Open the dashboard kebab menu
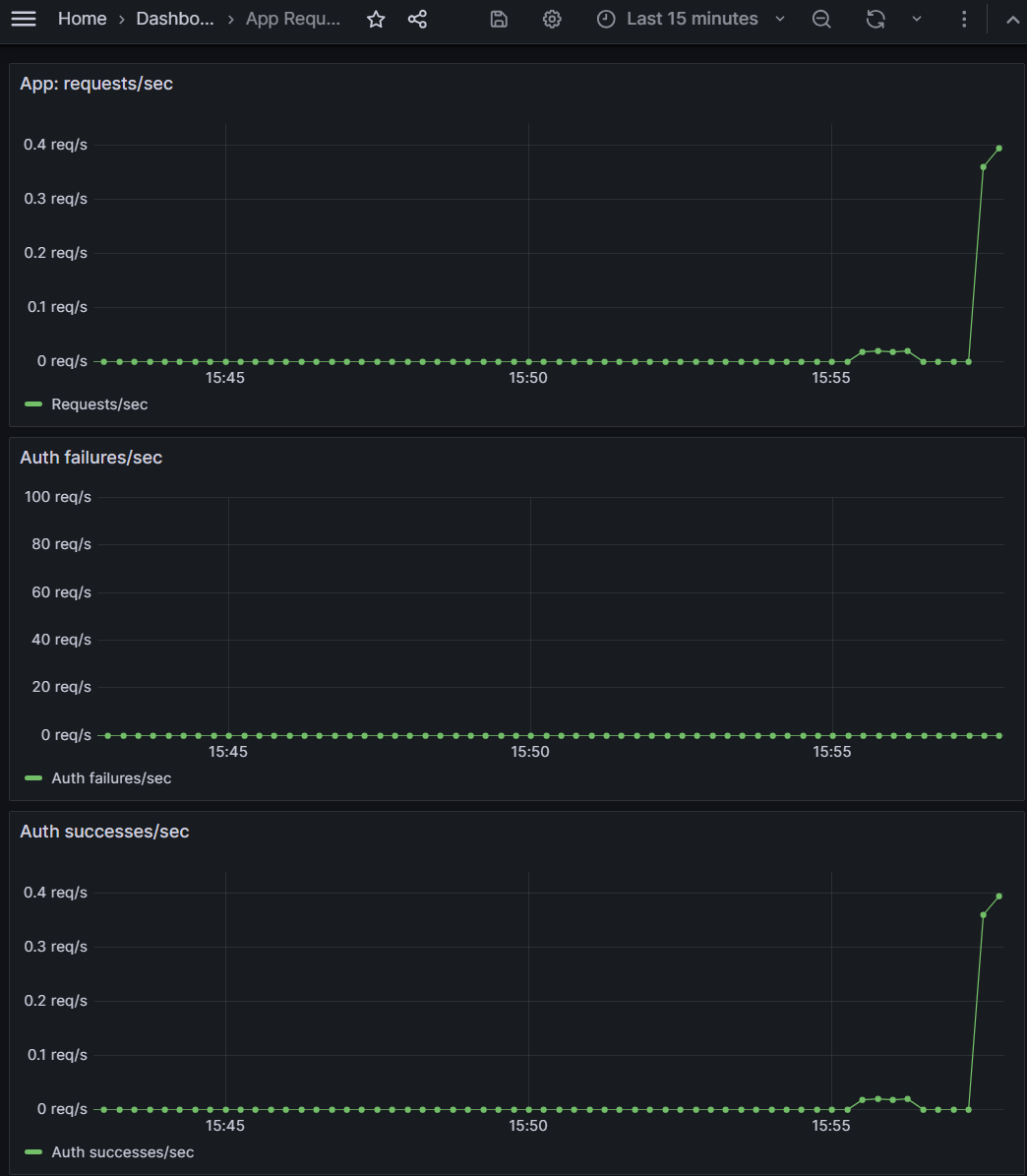Screen dimensions: 1027x1176 point(963,19)
